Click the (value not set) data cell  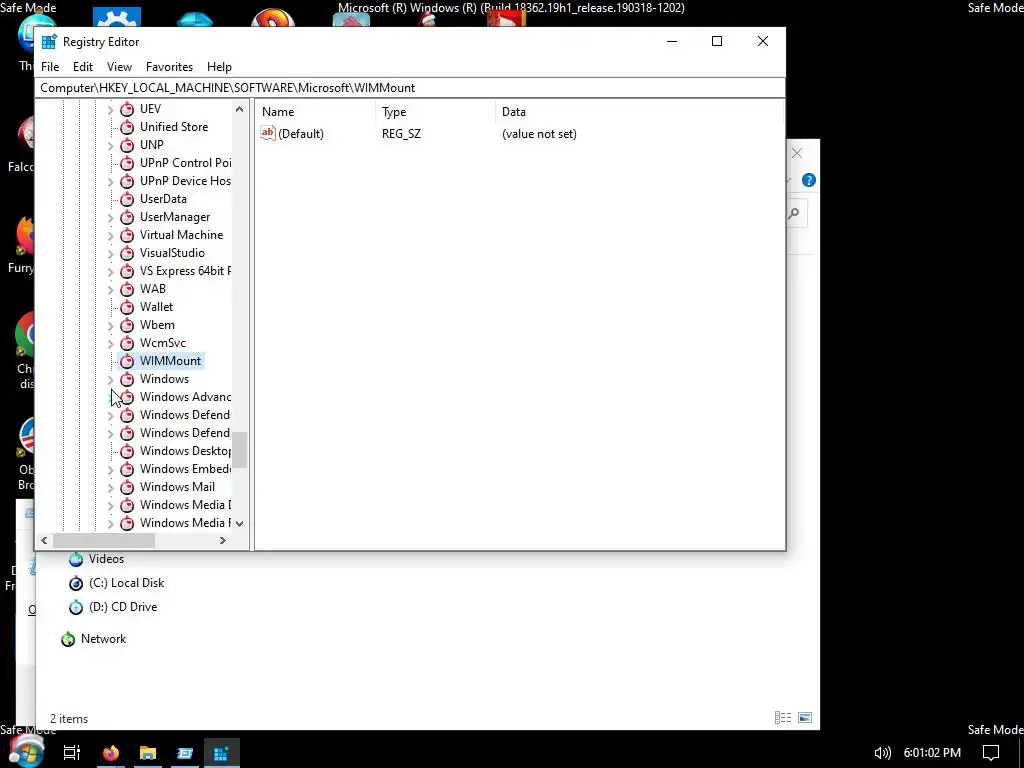(x=539, y=134)
